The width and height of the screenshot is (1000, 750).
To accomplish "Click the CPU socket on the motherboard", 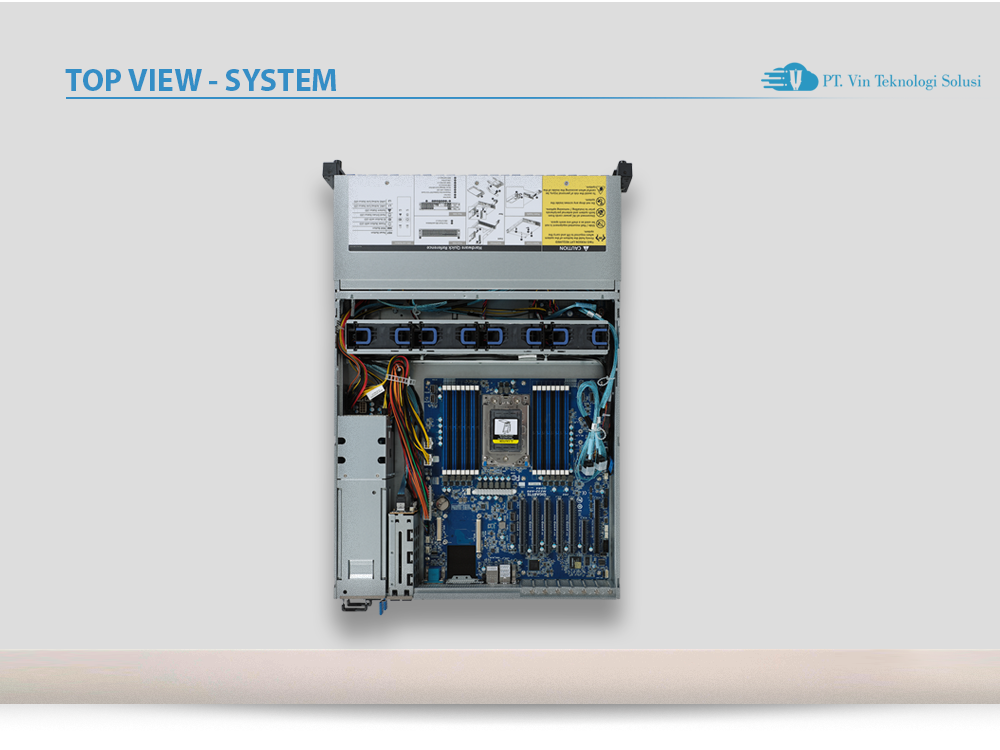I will [504, 429].
